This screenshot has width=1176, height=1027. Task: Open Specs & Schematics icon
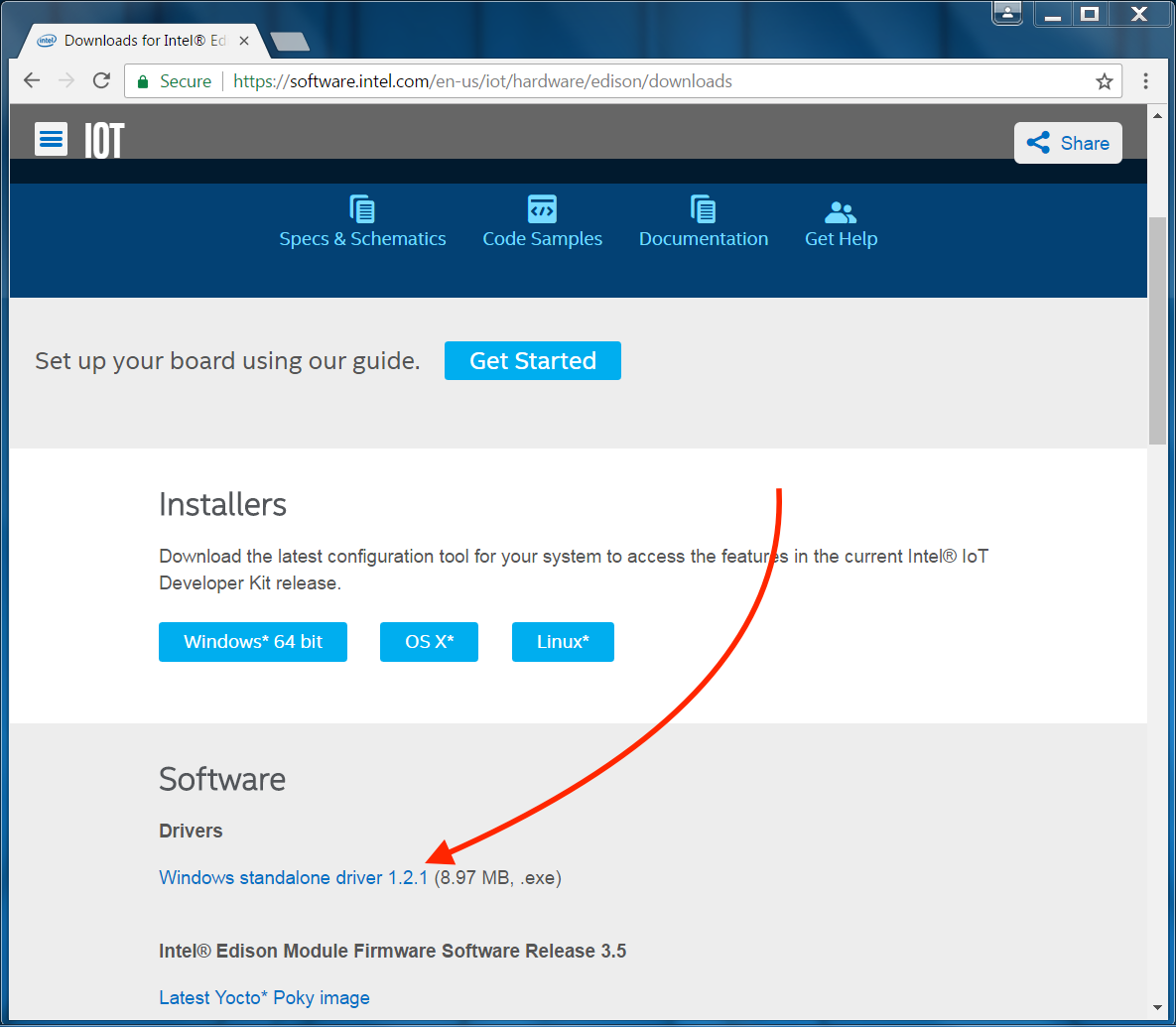(x=362, y=209)
